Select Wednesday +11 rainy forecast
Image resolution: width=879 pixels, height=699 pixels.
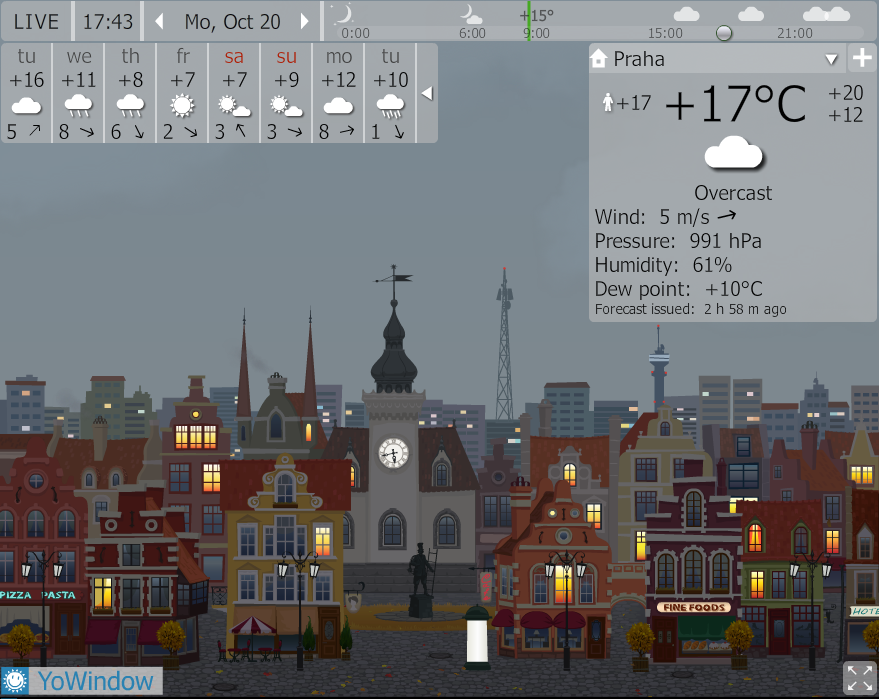coord(79,93)
